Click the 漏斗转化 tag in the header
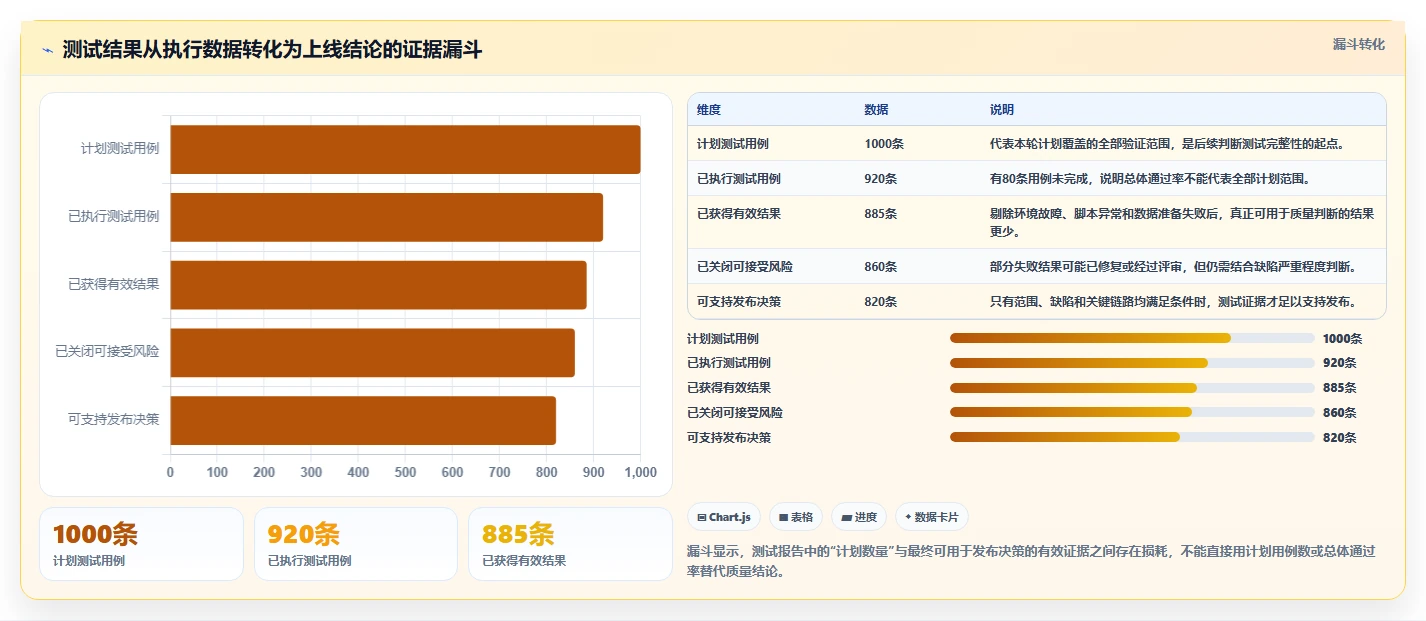The height and width of the screenshot is (621, 1426). [x=1359, y=45]
